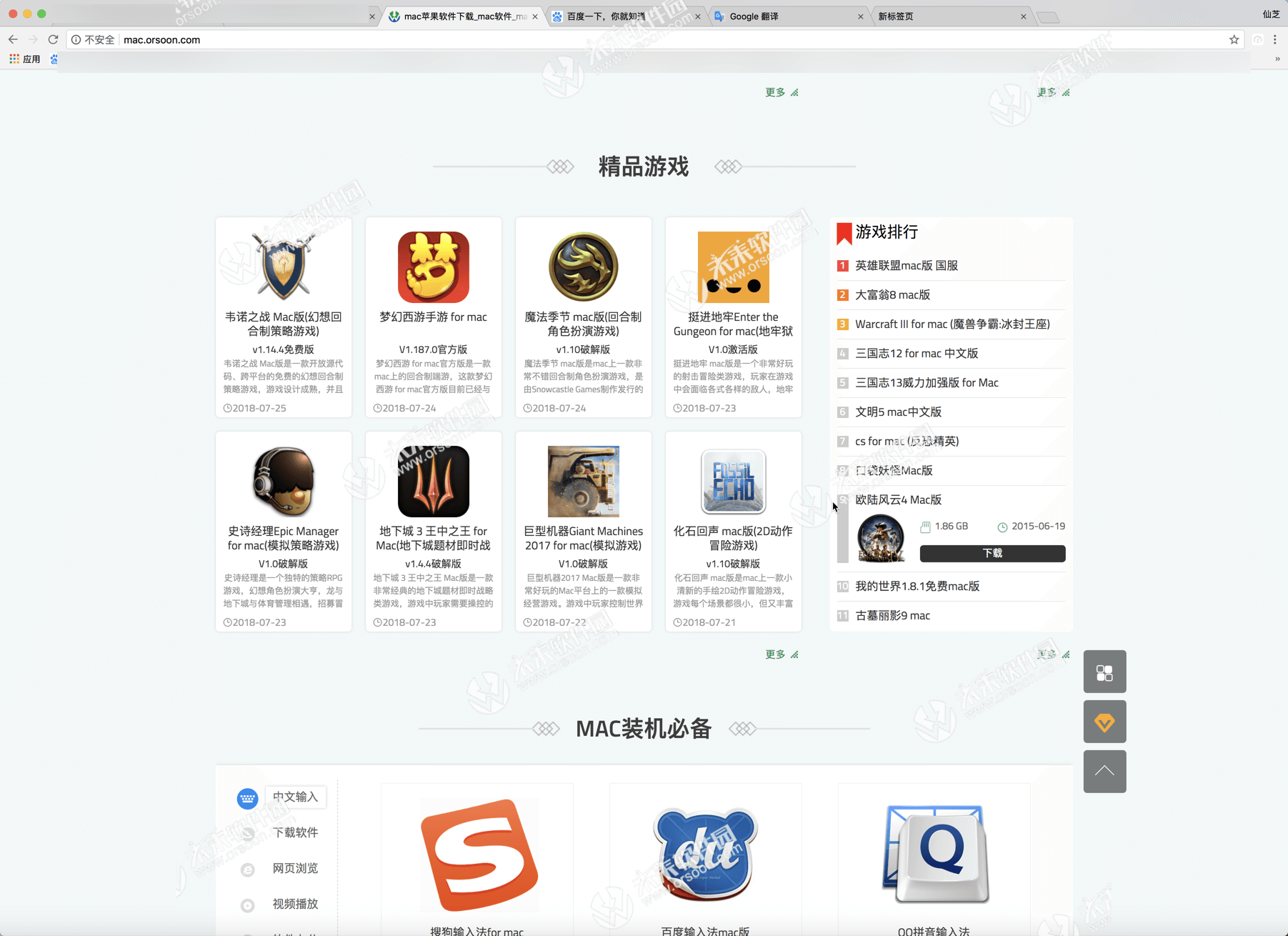Screen dimensions: 1288x936
Task: Click version text v1.14.4免费版
Action: (x=284, y=349)
